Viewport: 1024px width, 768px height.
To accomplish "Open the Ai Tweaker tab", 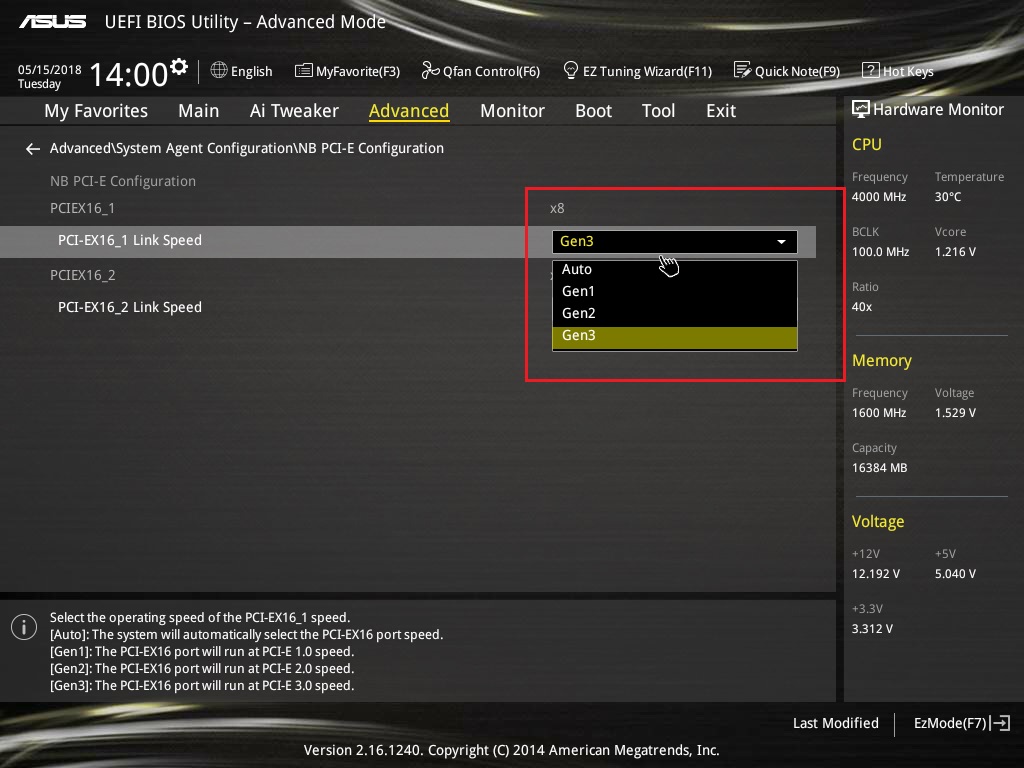I will coord(294,111).
